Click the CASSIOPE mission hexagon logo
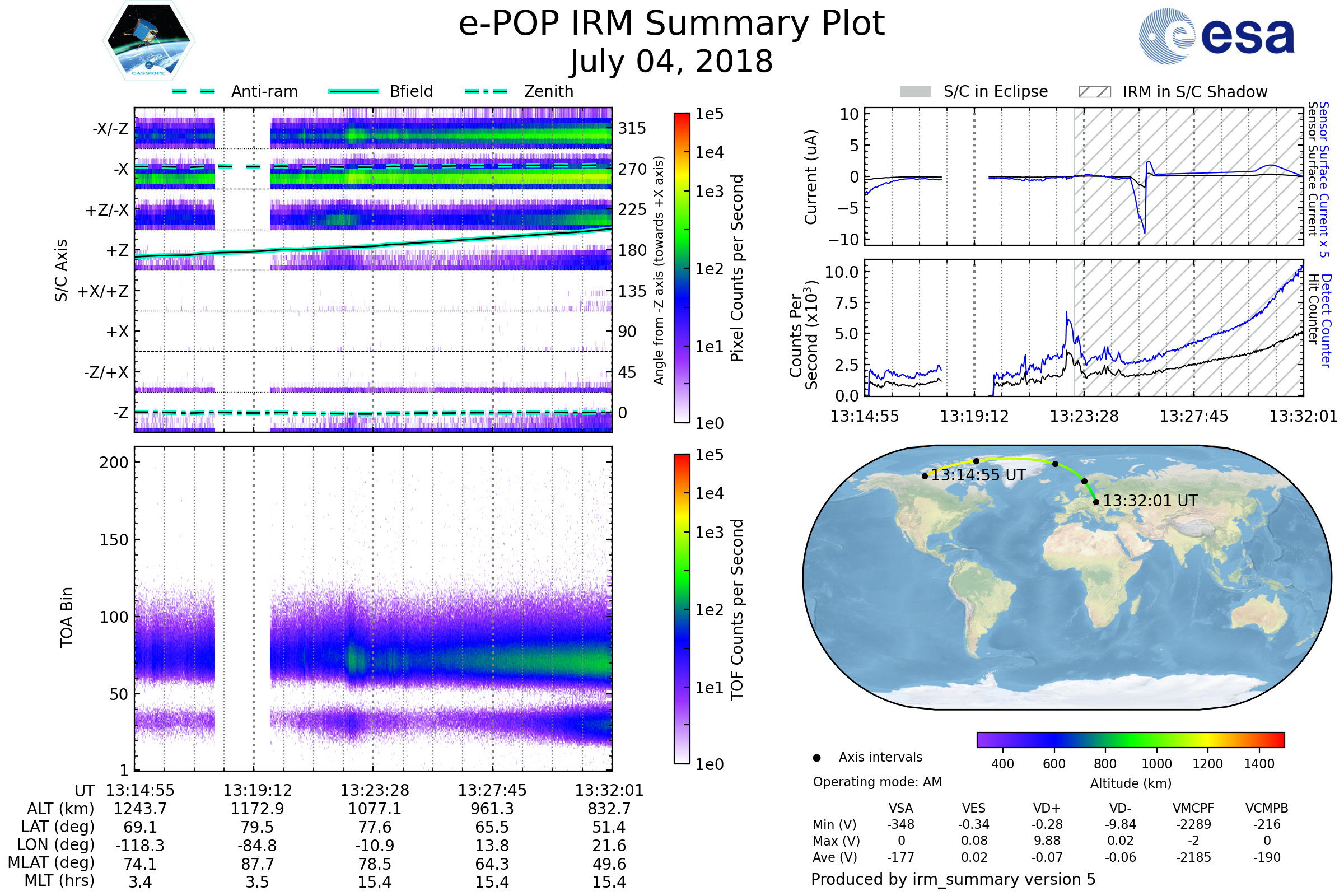 pyautogui.click(x=148, y=41)
